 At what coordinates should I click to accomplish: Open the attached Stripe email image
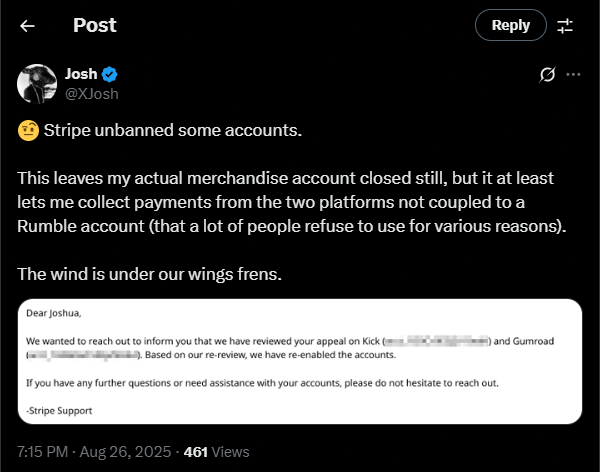(x=299, y=362)
